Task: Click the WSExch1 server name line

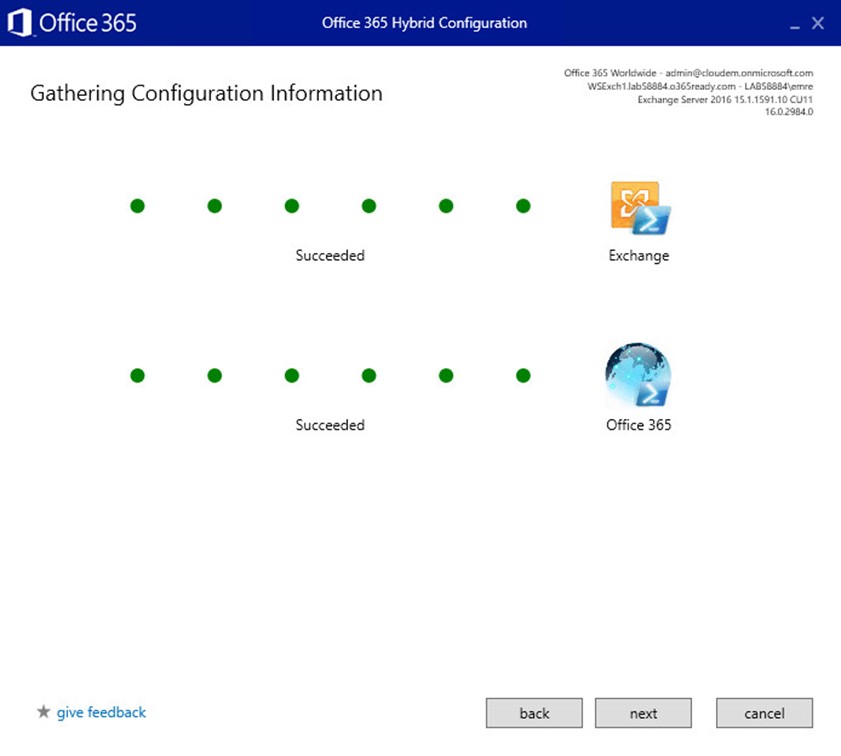Action: point(700,86)
